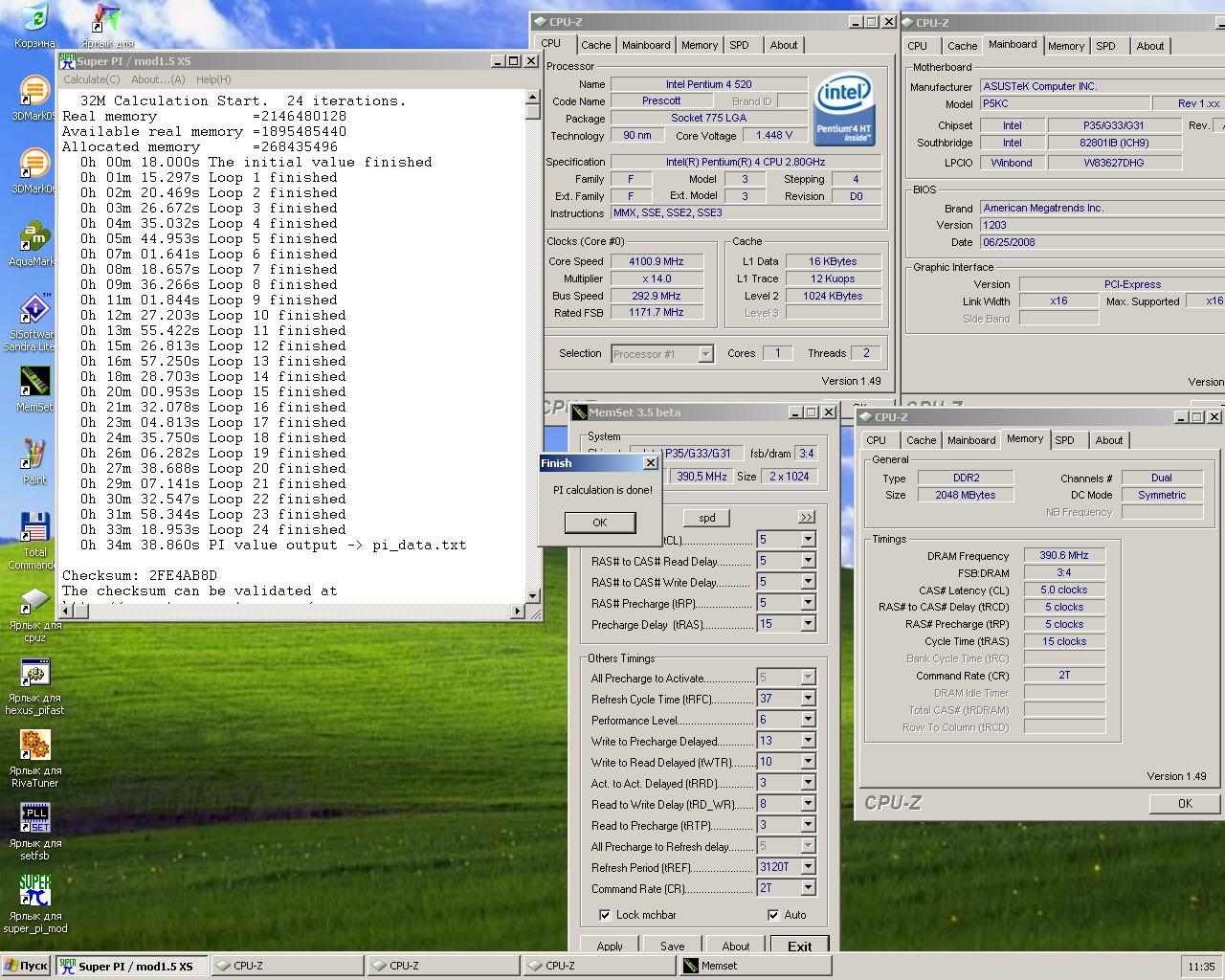The height and width of the screenshot is (980, 1225).
Task: Click OK in the memory CPU-Z window
Action: (1185, 804)
